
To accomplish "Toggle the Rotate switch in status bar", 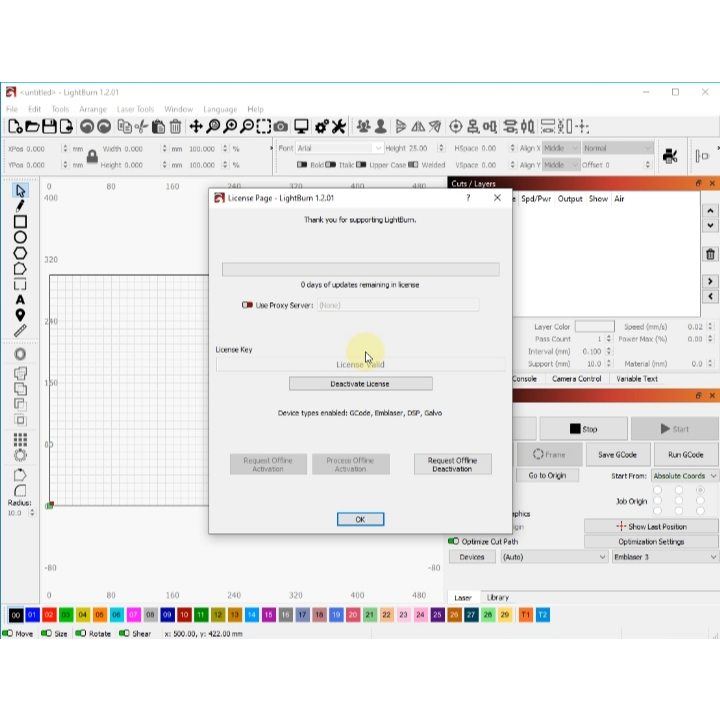I will pyautogui.click(x=81, y=634).
